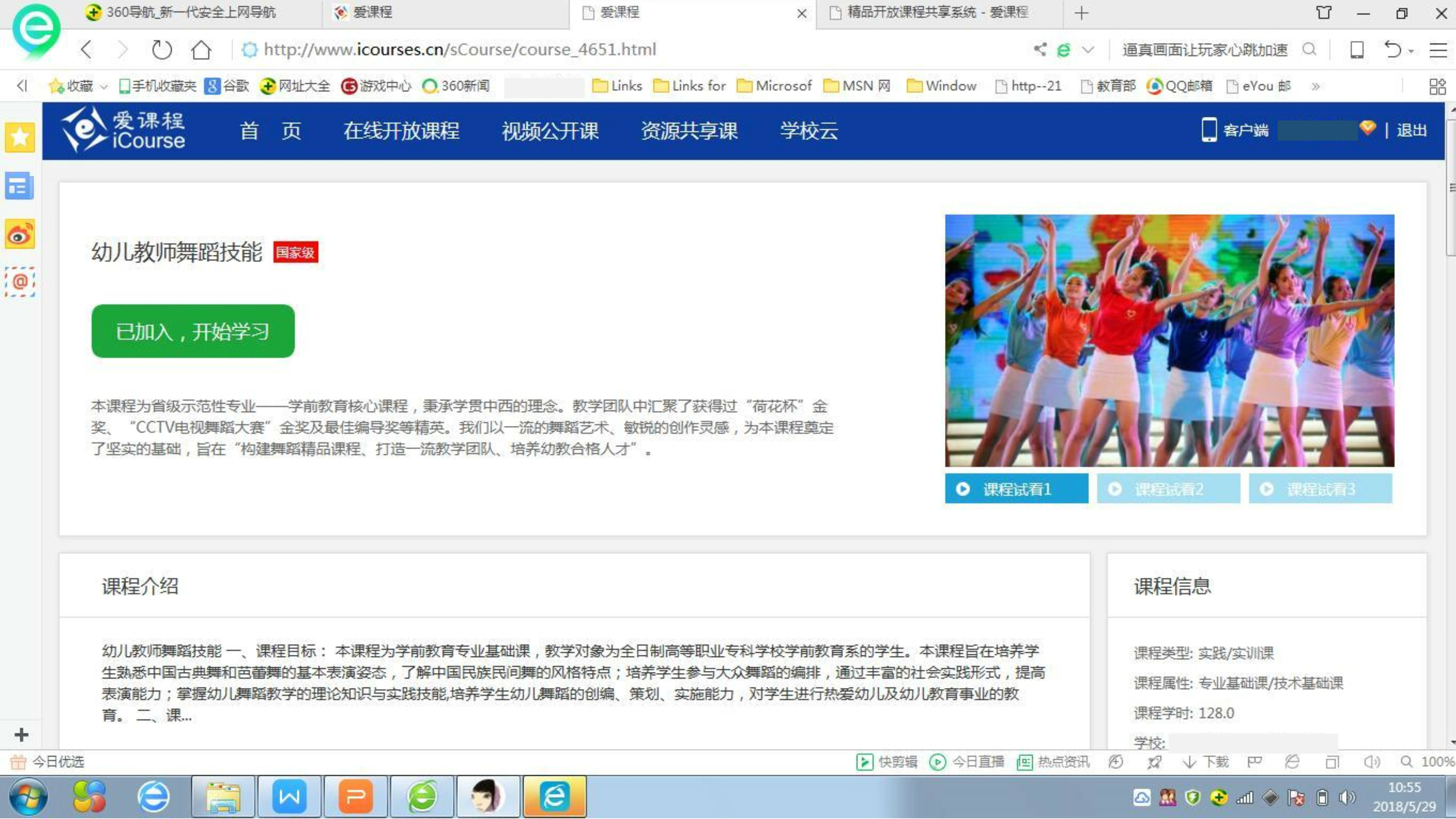The height and width of the screenshot is (819, 1456).
Task: Open the skin (shirt) icon in the title bar
Action: 1324,12
